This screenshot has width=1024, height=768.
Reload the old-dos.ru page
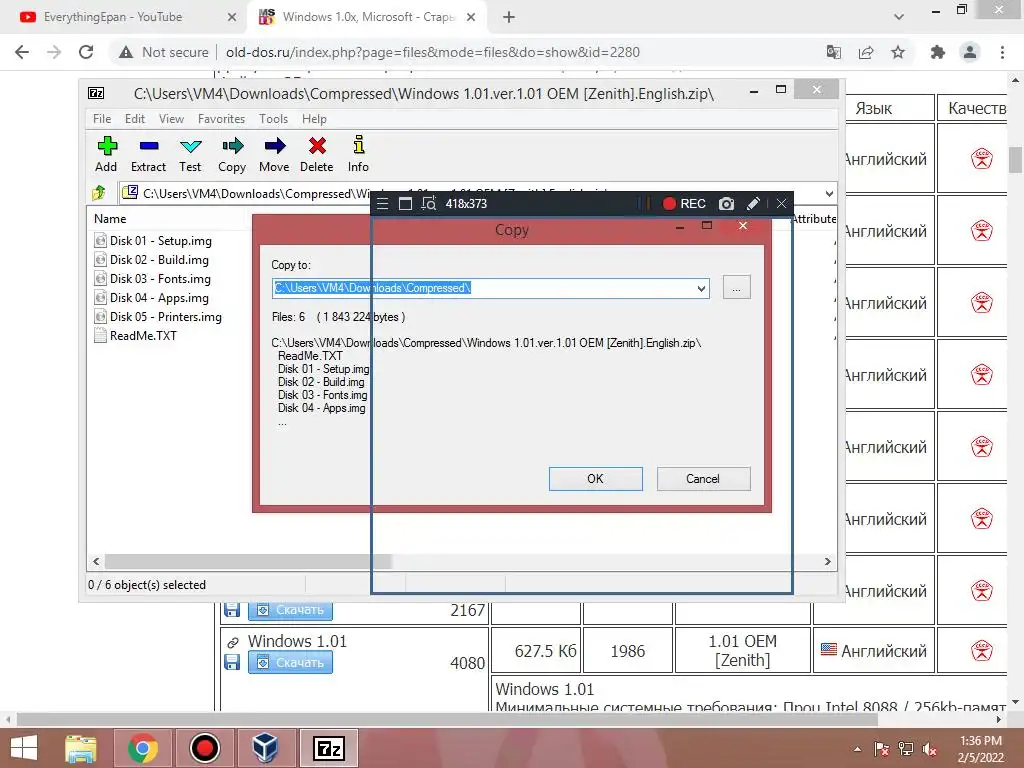[86, 52]
